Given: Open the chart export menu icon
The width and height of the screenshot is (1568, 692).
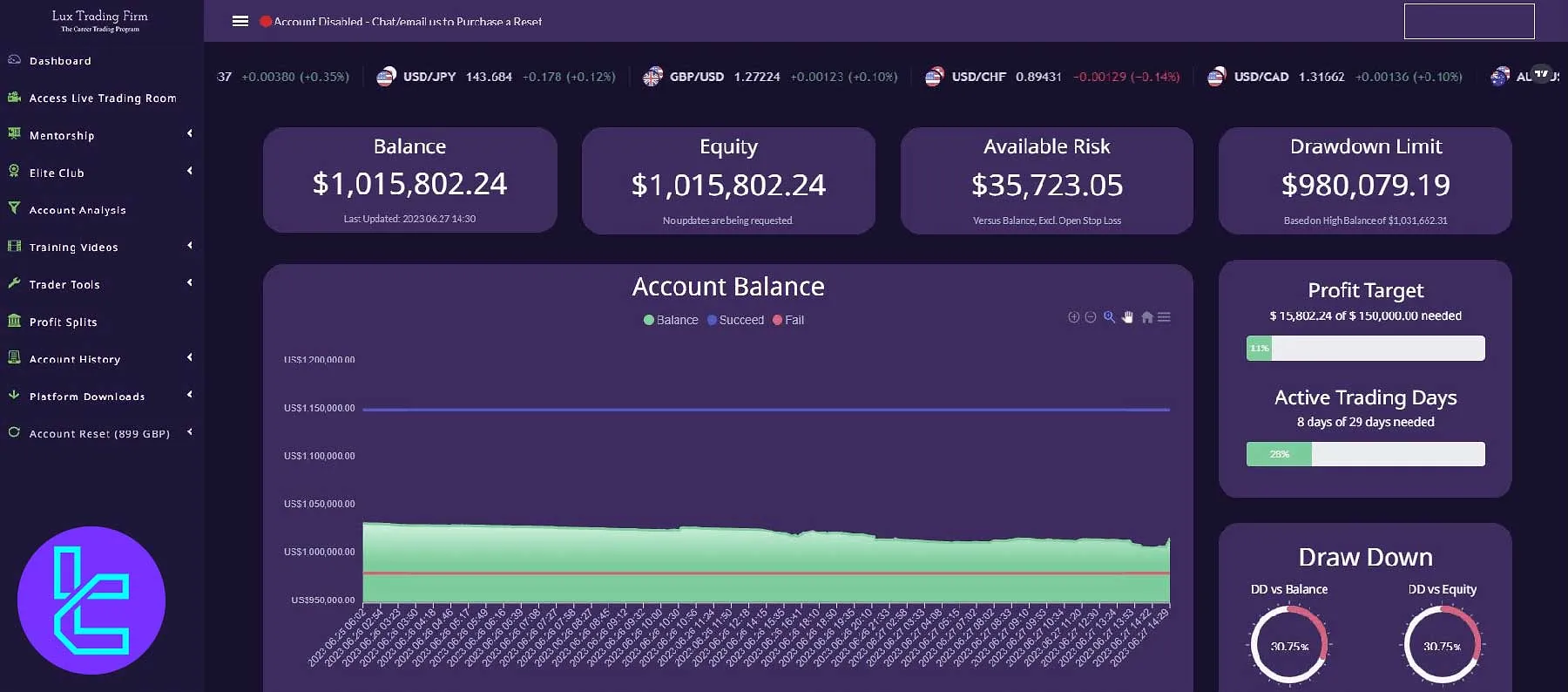Looking at the screenshot, I should (x=1164, y=317).
